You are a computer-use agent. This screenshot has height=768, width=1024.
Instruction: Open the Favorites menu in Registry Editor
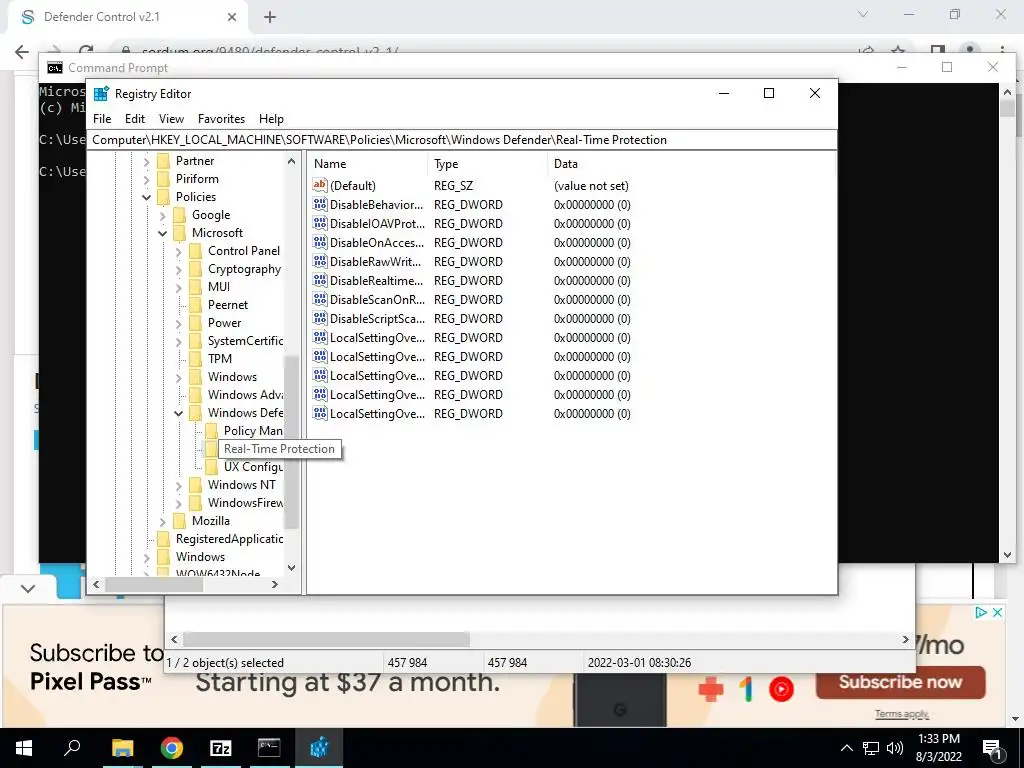pyautogui.click(x=221, y=119)
